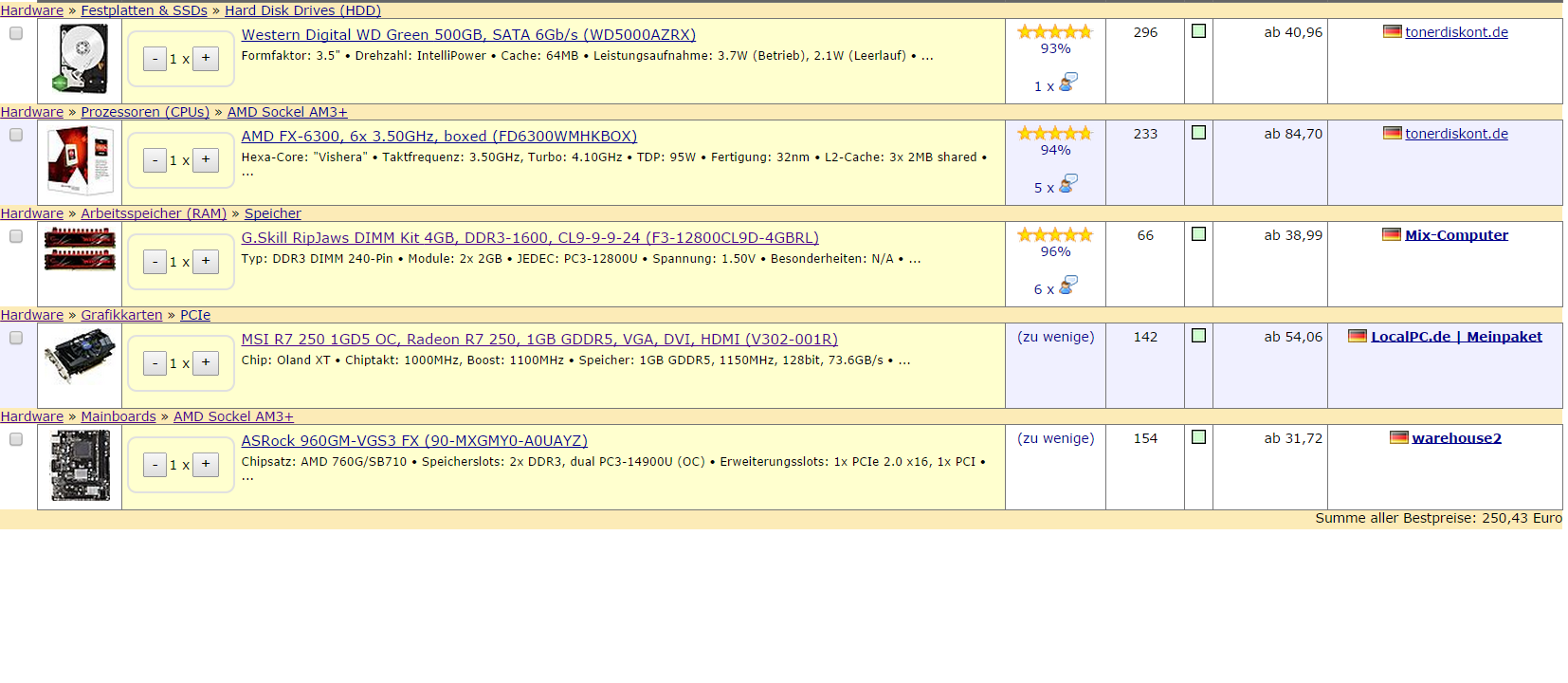
Task: Visit the warehouse2 shop link
Action: (x=1456, y=438)
